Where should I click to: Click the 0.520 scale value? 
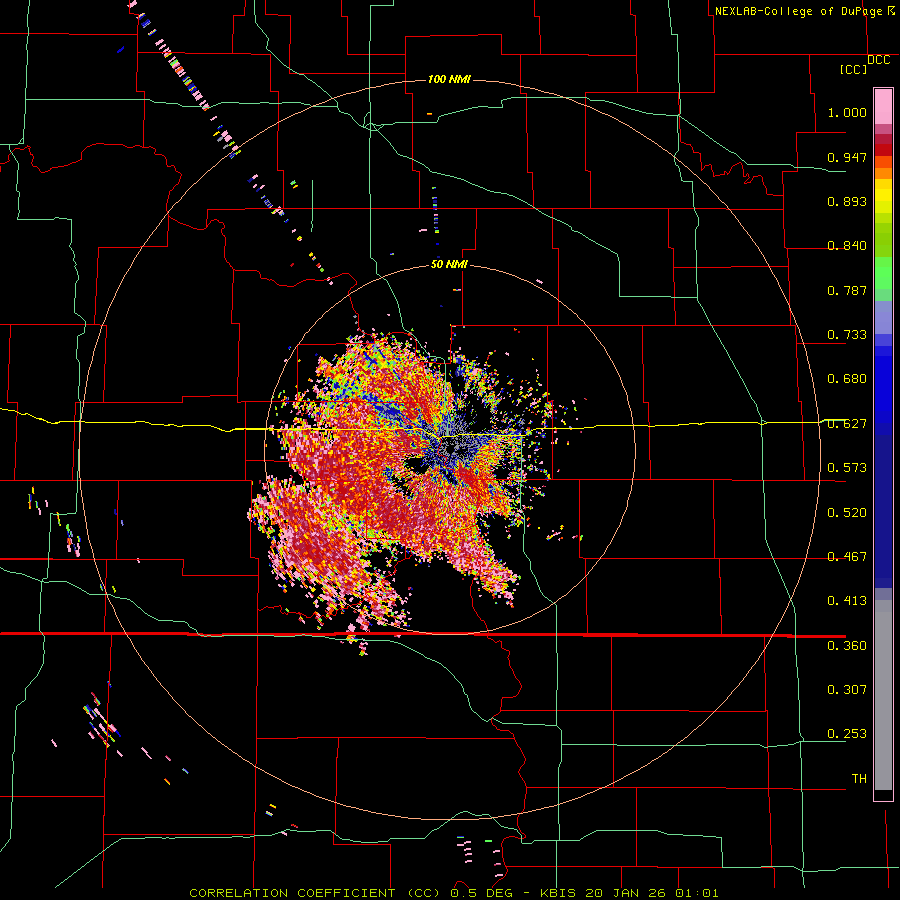click(847, 513)
